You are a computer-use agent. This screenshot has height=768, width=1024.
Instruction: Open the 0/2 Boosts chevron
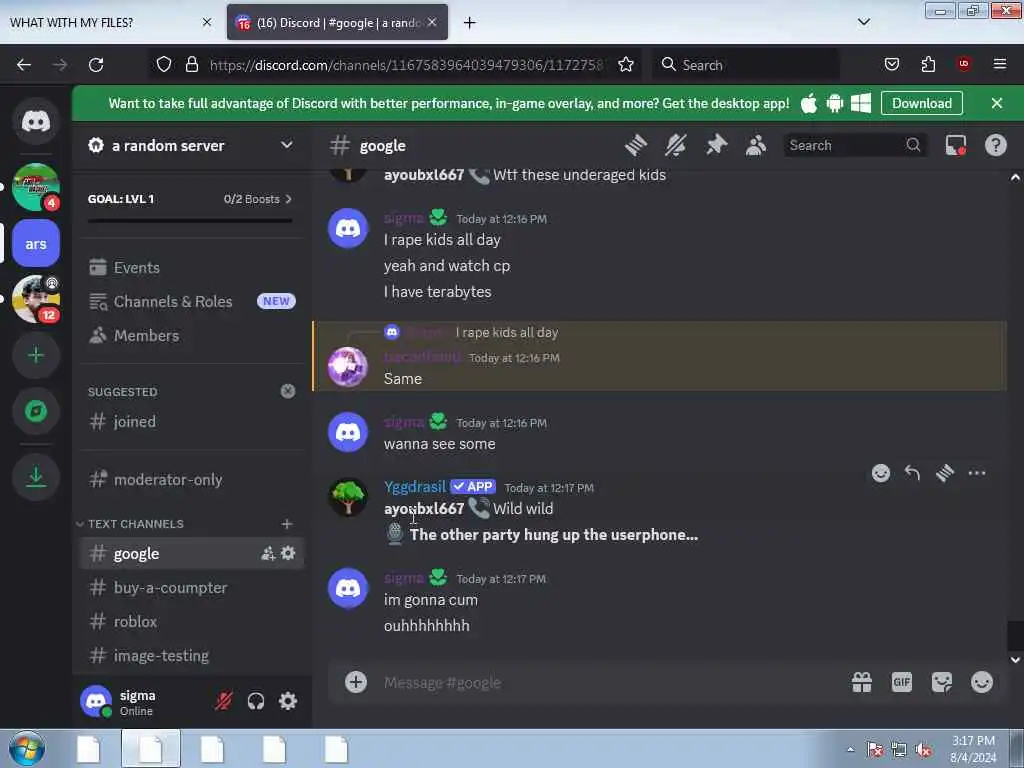coord(289,199)
